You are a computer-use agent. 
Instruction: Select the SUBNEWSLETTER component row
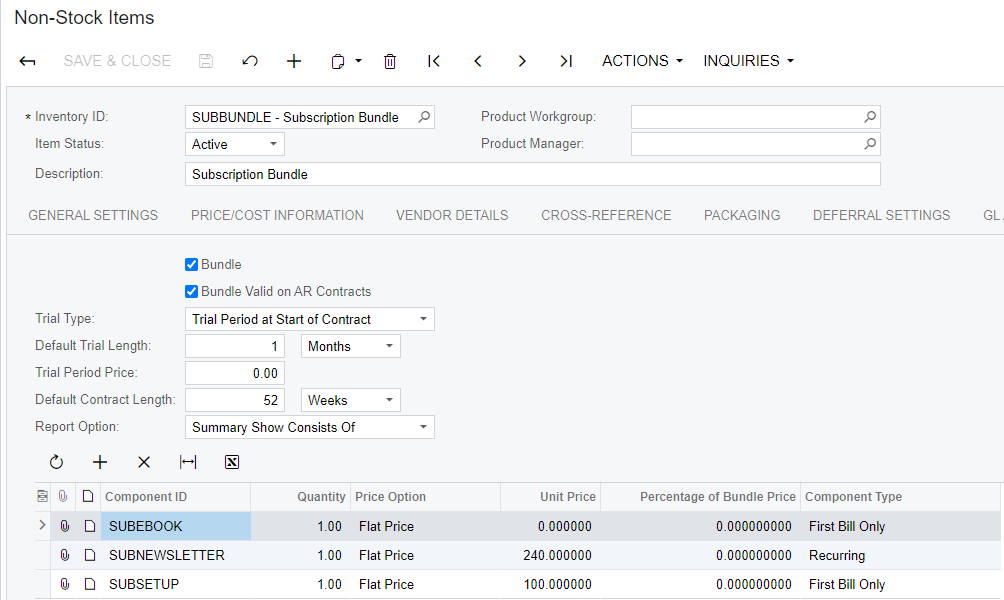pos(519,555)
